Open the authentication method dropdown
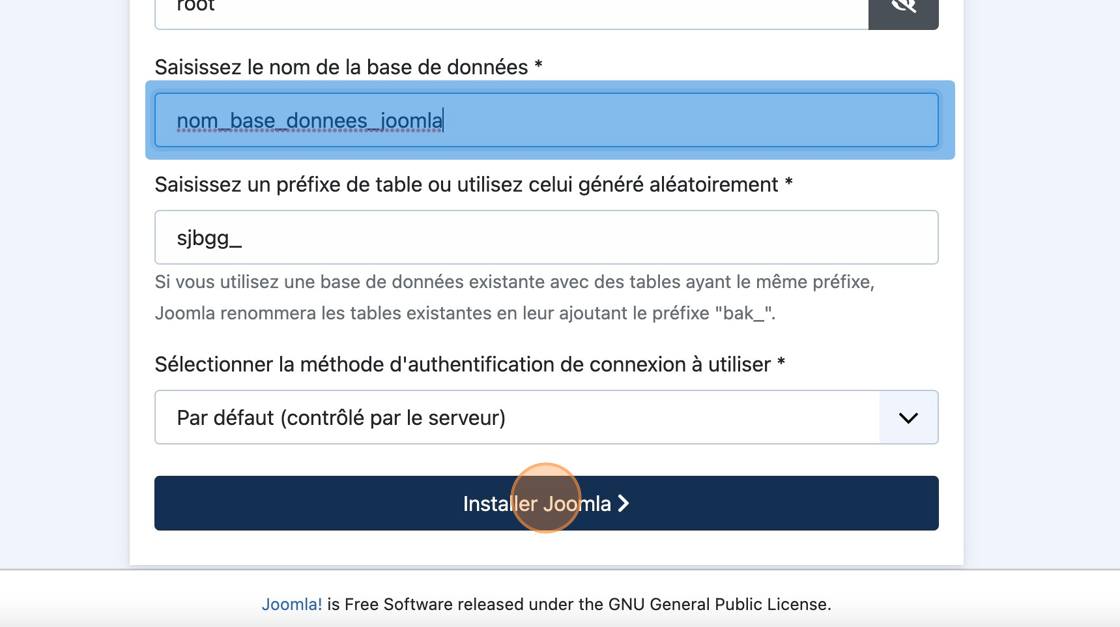 point(516,418)
